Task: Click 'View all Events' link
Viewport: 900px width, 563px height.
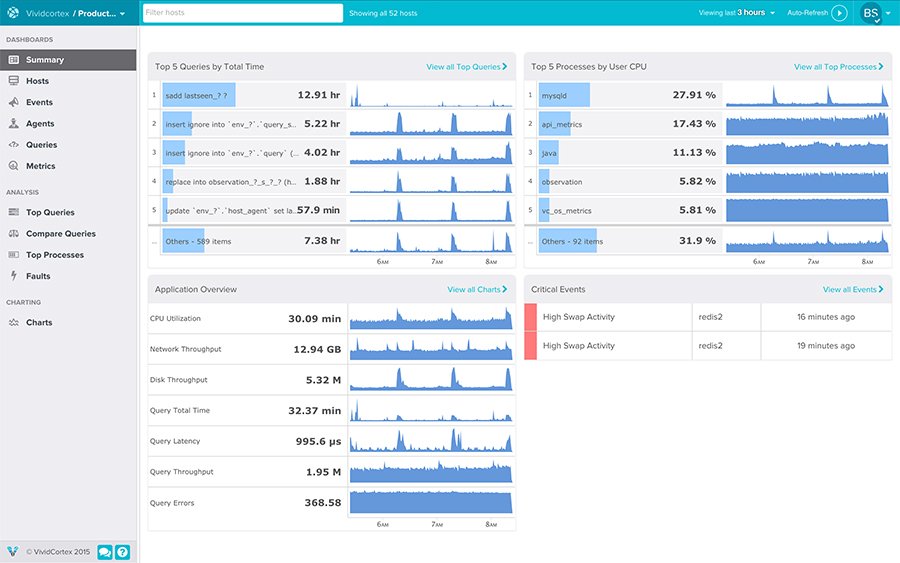Action: [853, 290]
